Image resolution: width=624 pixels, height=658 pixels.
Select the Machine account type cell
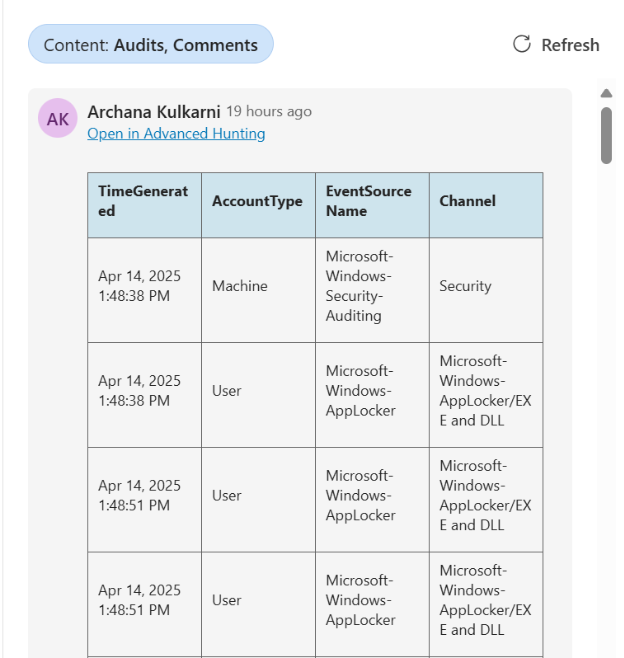click(x=240, y=286)
